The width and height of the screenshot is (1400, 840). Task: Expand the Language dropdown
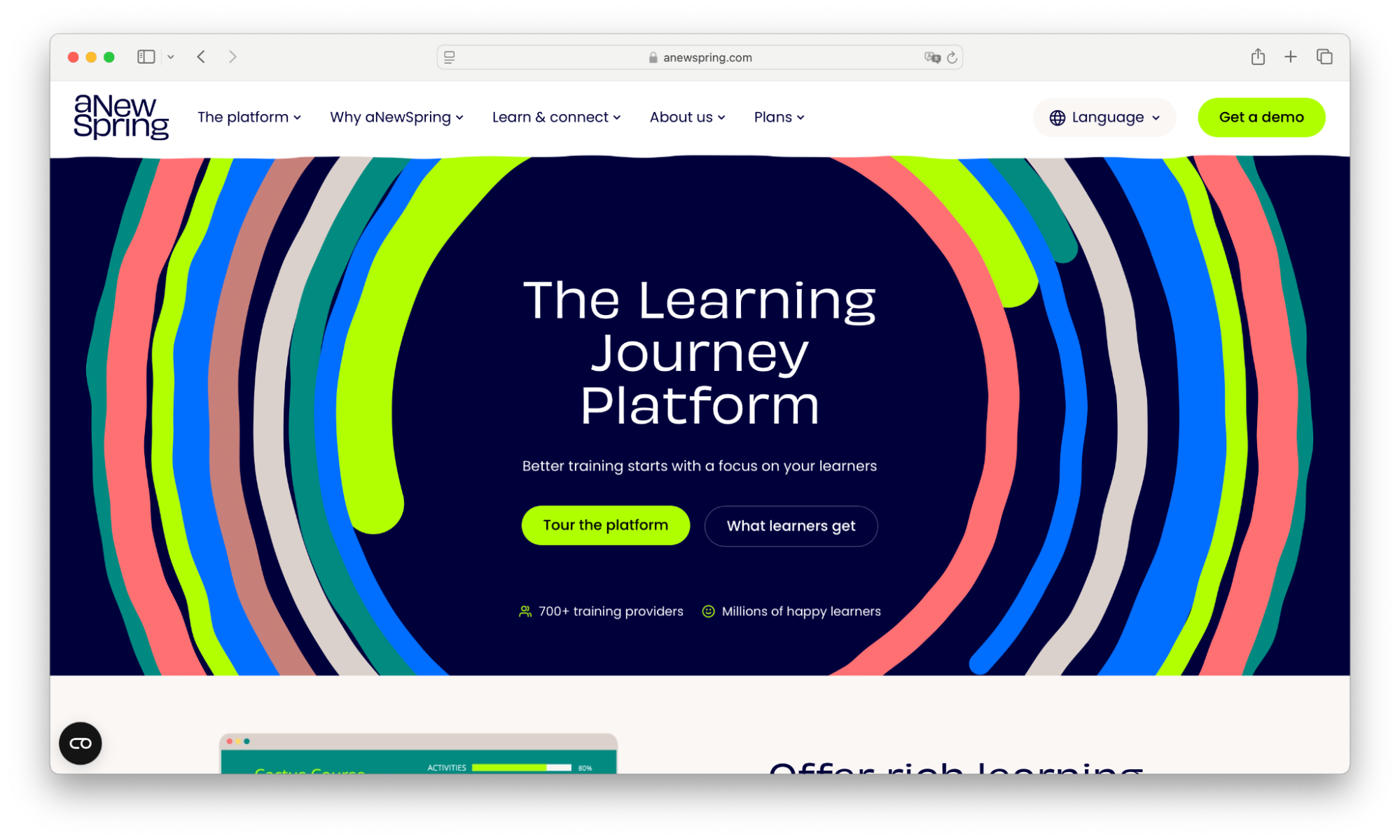point(1104,118)
